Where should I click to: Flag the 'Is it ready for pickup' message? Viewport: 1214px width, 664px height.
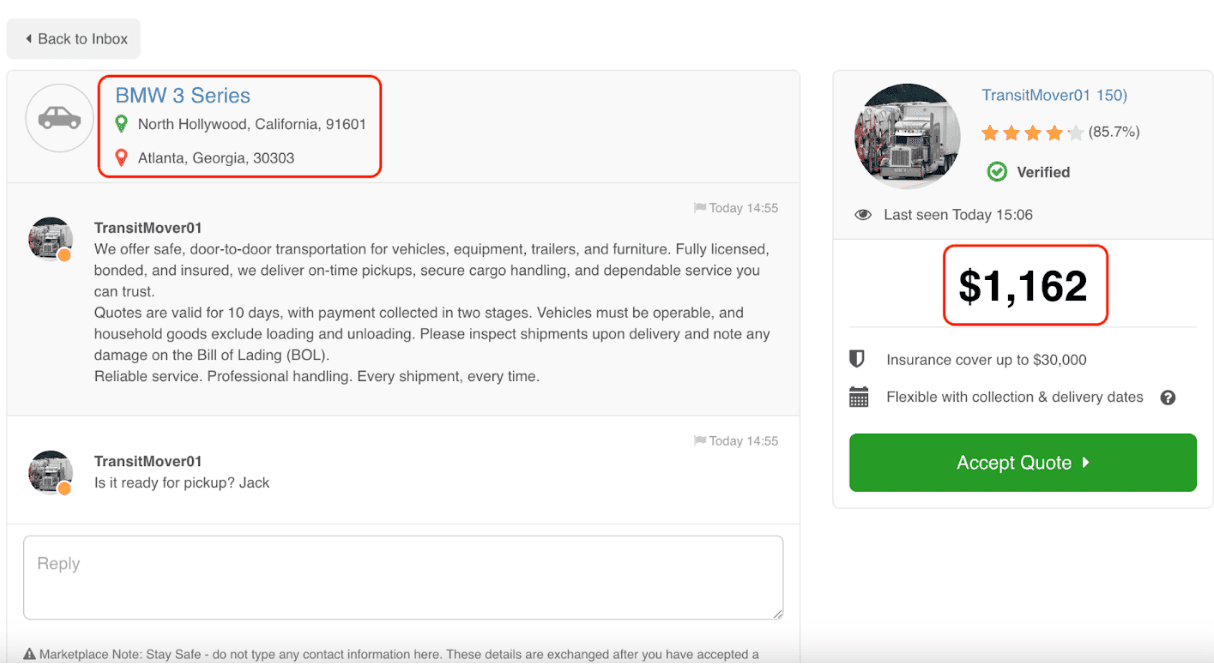click(x=699, y=441)
